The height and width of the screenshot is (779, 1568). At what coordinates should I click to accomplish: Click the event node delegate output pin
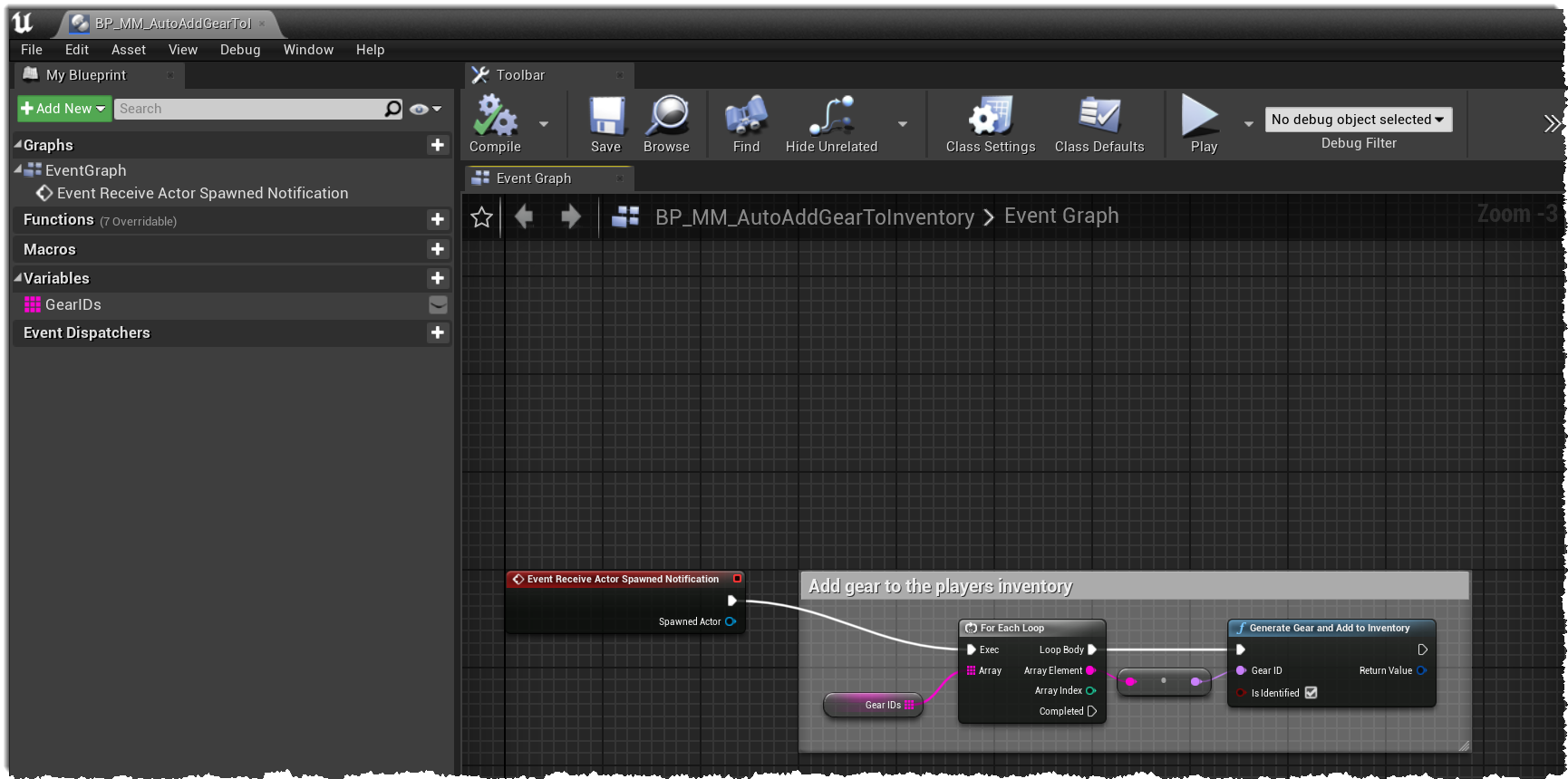pyautogui.click(x=737, y=579)
